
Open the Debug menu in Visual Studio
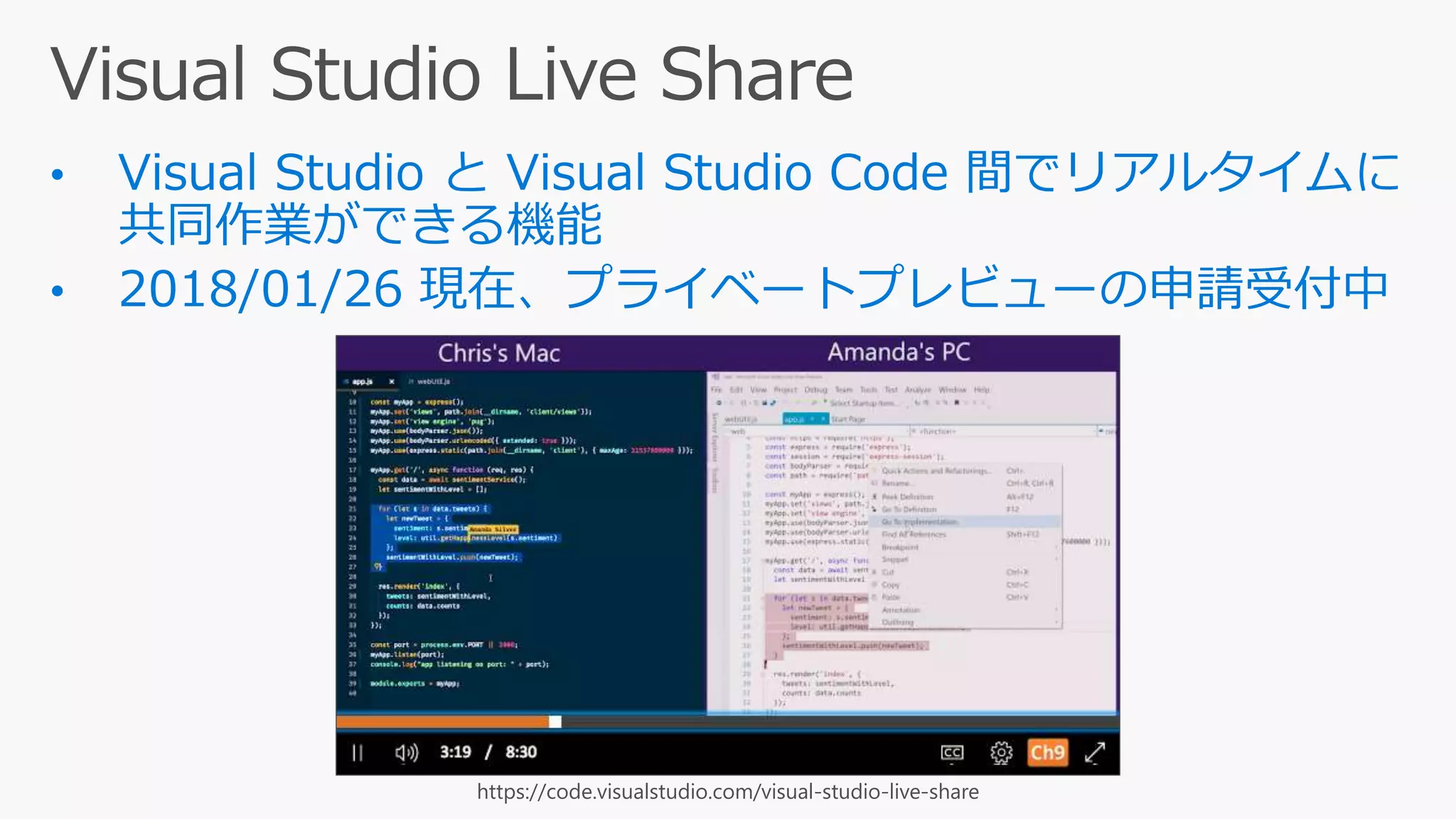[x=816, y=390]
